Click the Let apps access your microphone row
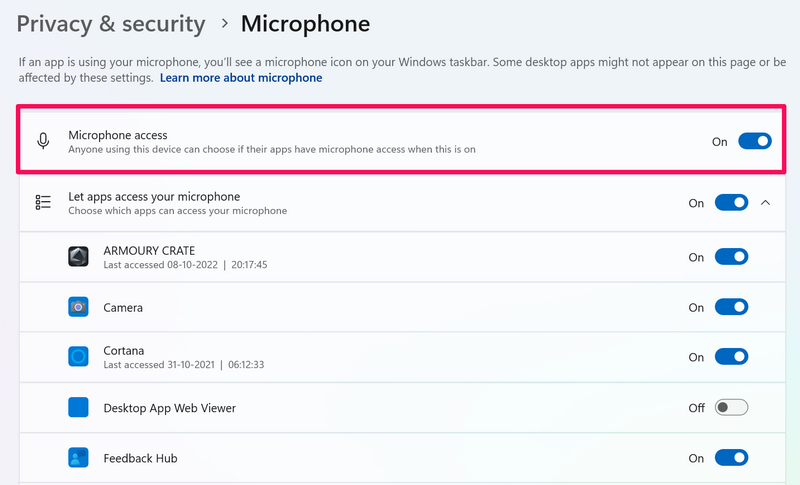 [350, 203]
